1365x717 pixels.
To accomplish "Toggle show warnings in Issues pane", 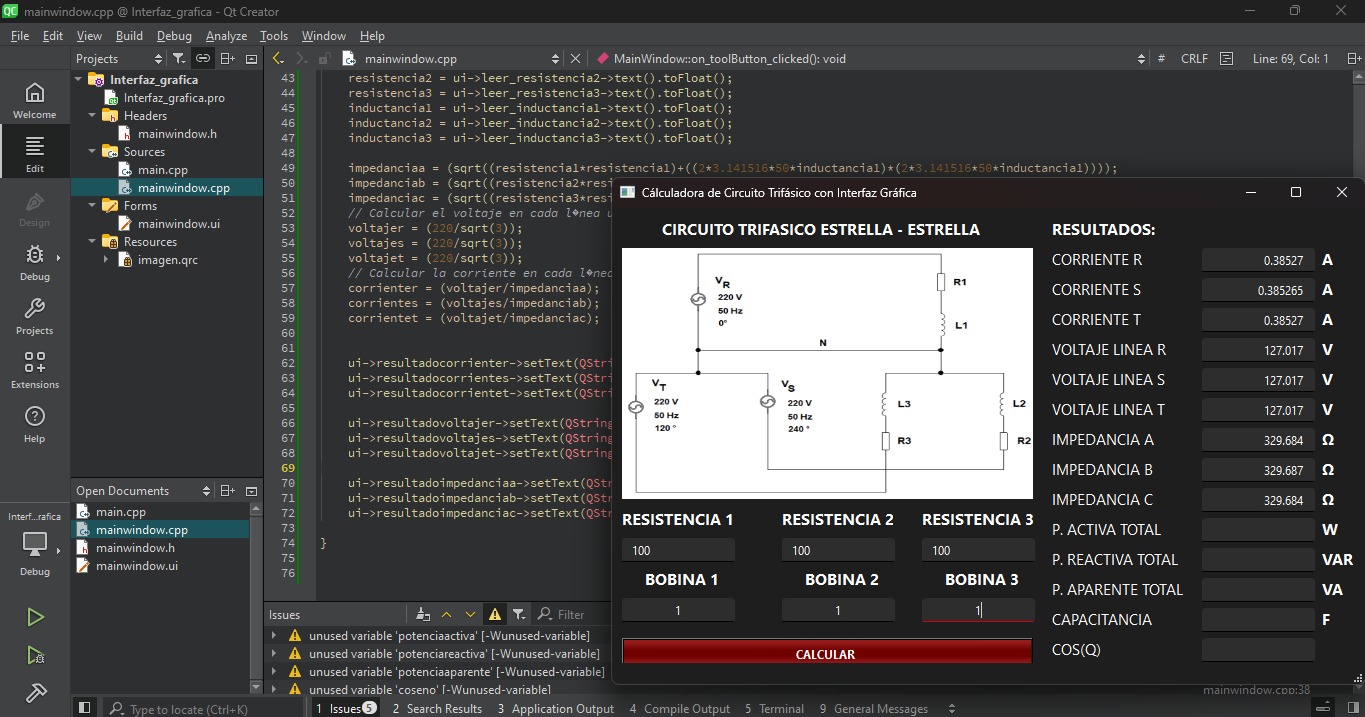I will 494,614.
